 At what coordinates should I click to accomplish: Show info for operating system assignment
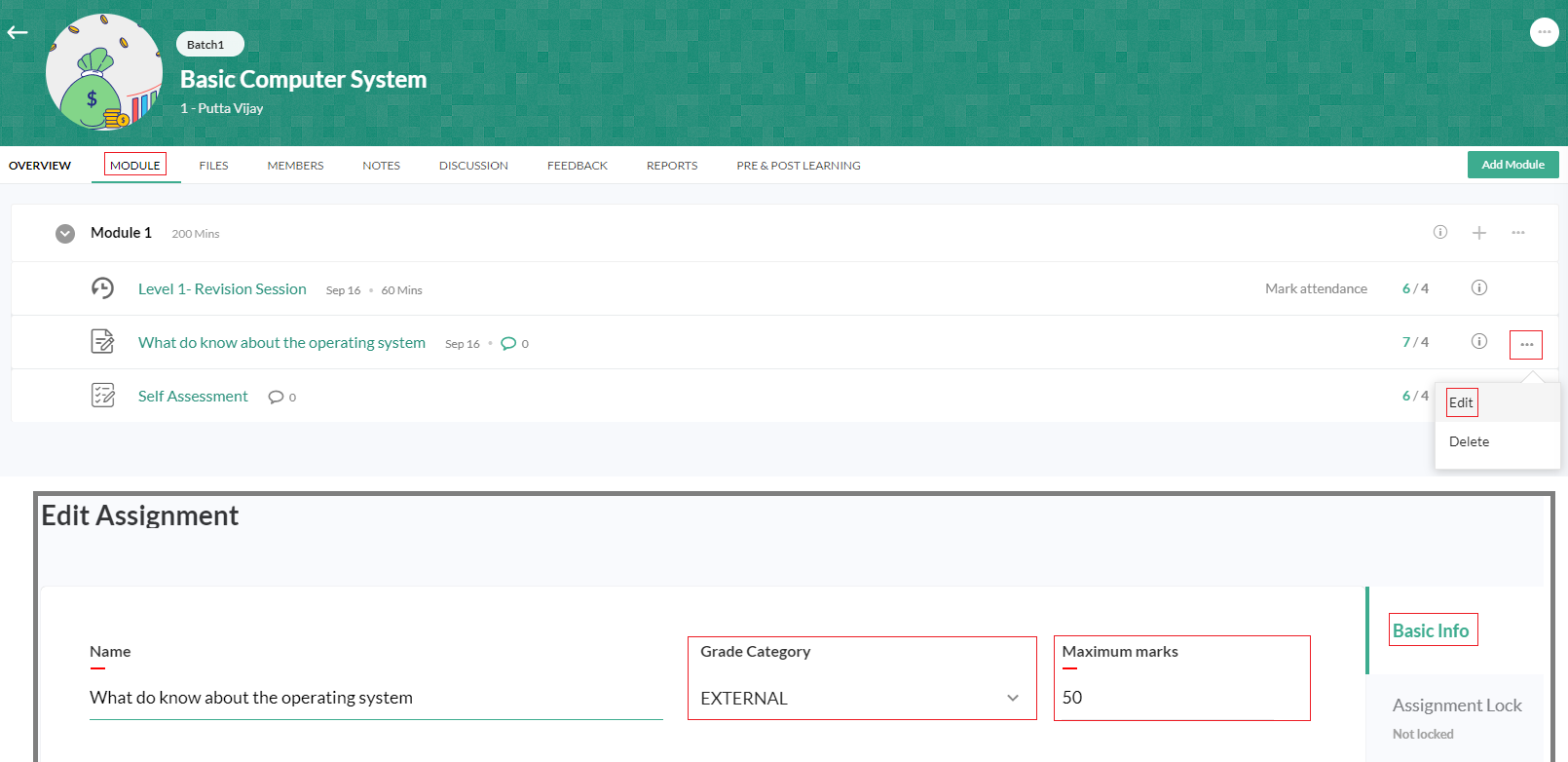point(1479,341)
